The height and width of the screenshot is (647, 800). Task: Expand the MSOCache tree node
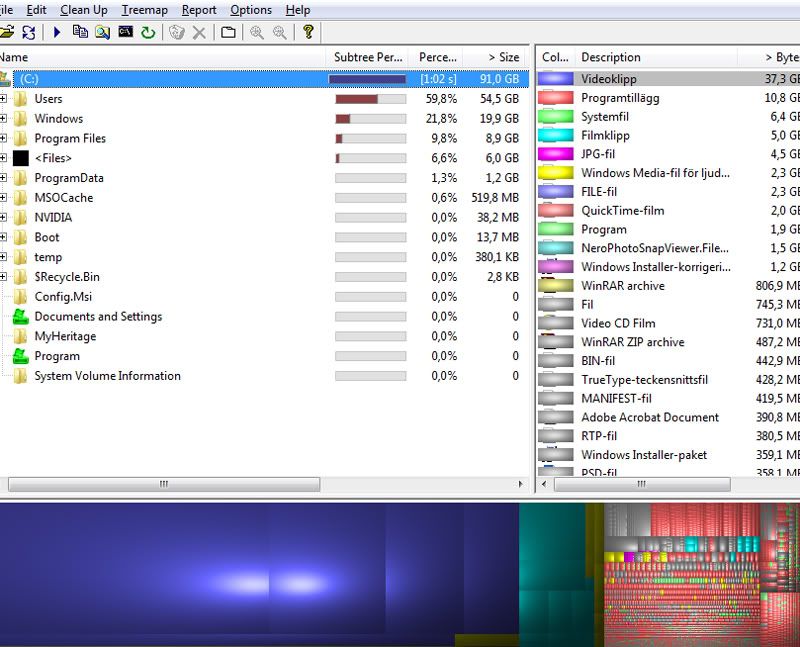[x=3, y=197]
